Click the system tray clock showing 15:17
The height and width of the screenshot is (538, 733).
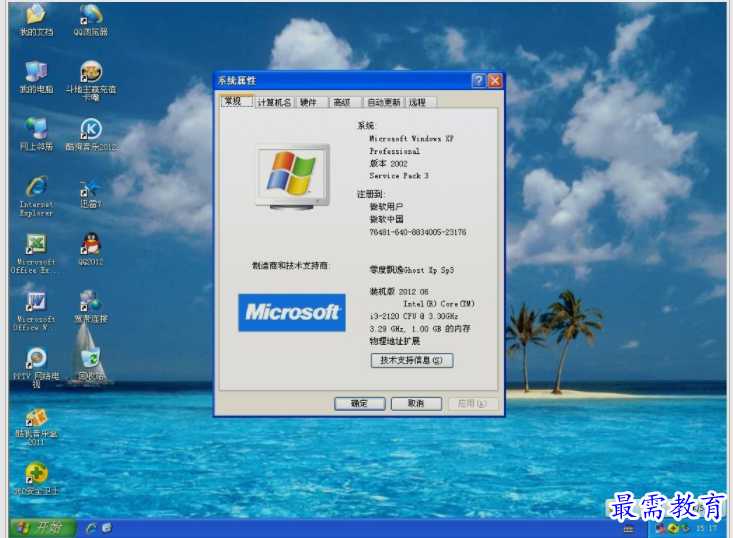tap(706, 528)
